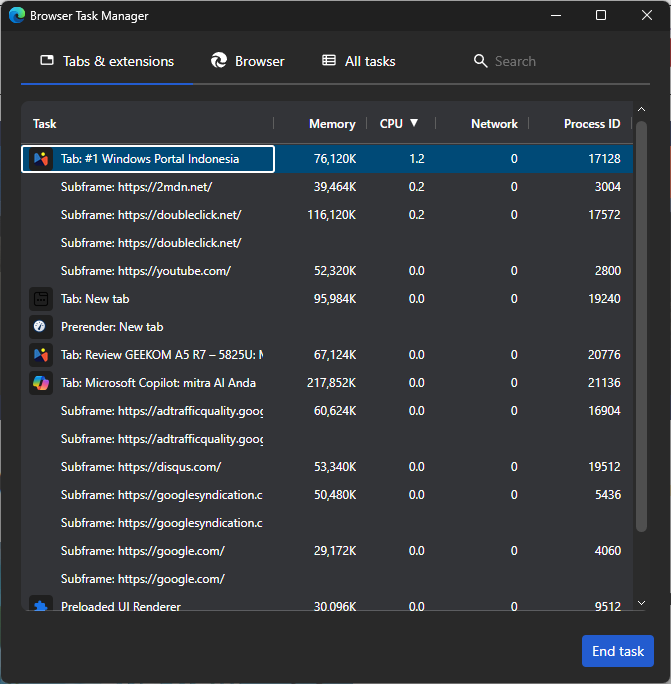This screenshot has height=684, width=671.
Task: Click the Preloaded UI Renderer puzzle icon
Action: pos(41,606)
